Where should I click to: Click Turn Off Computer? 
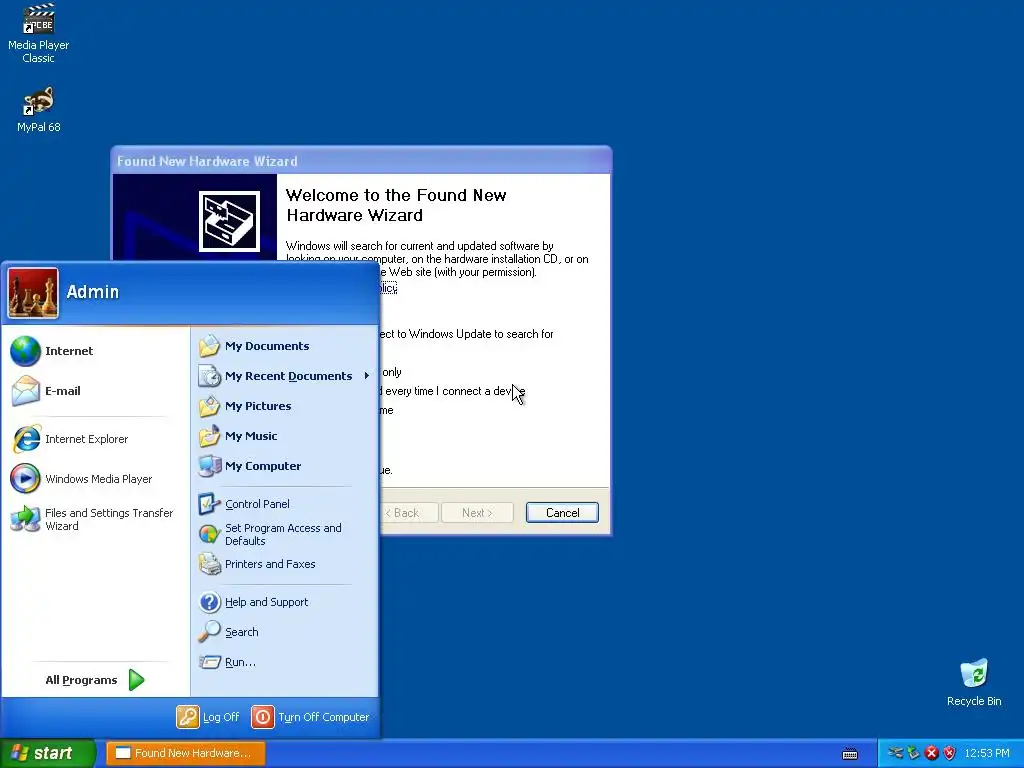click(310, 717)
